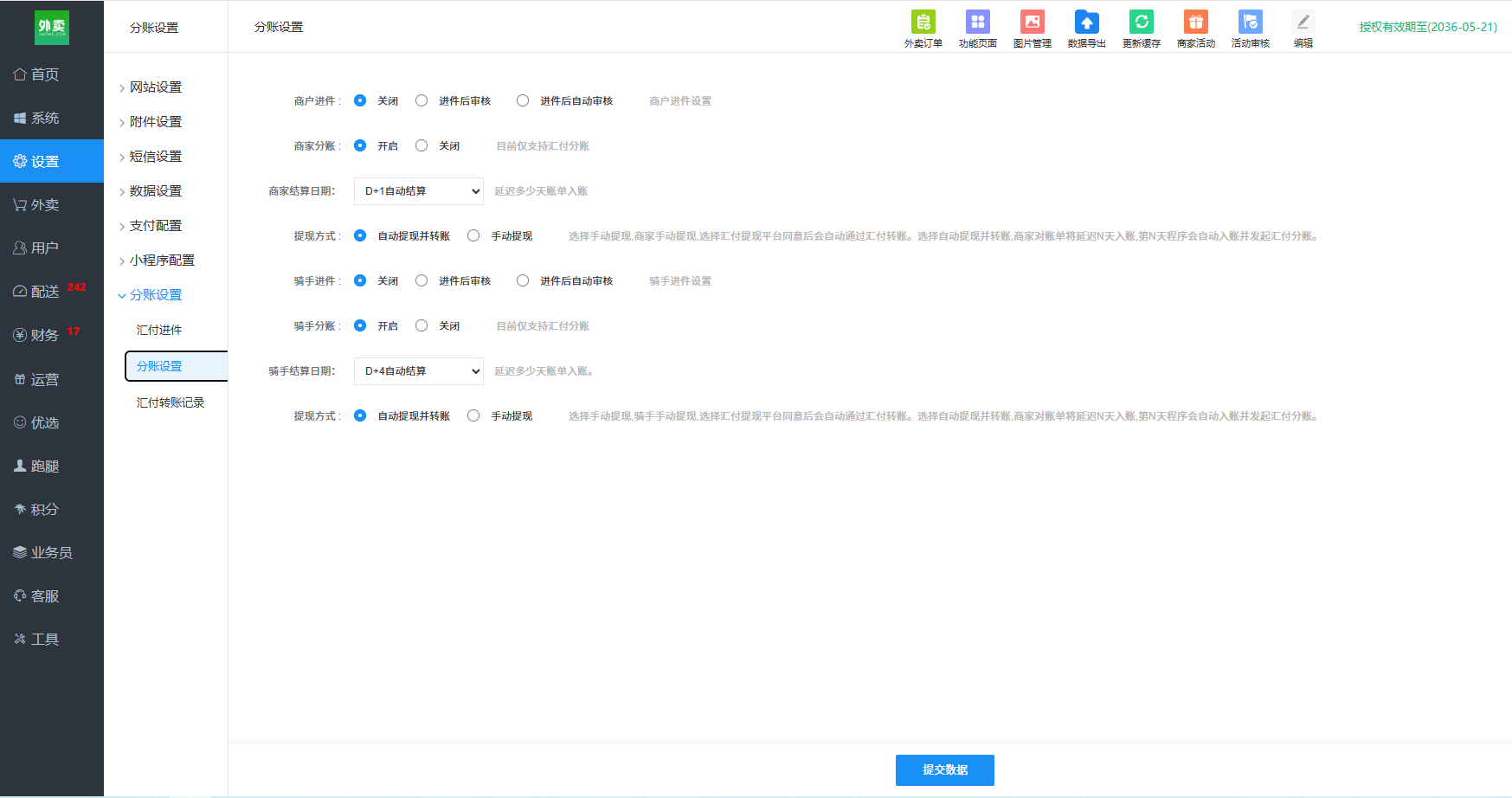Open 跑腿 errand section in sidebar

pos(52,466)
